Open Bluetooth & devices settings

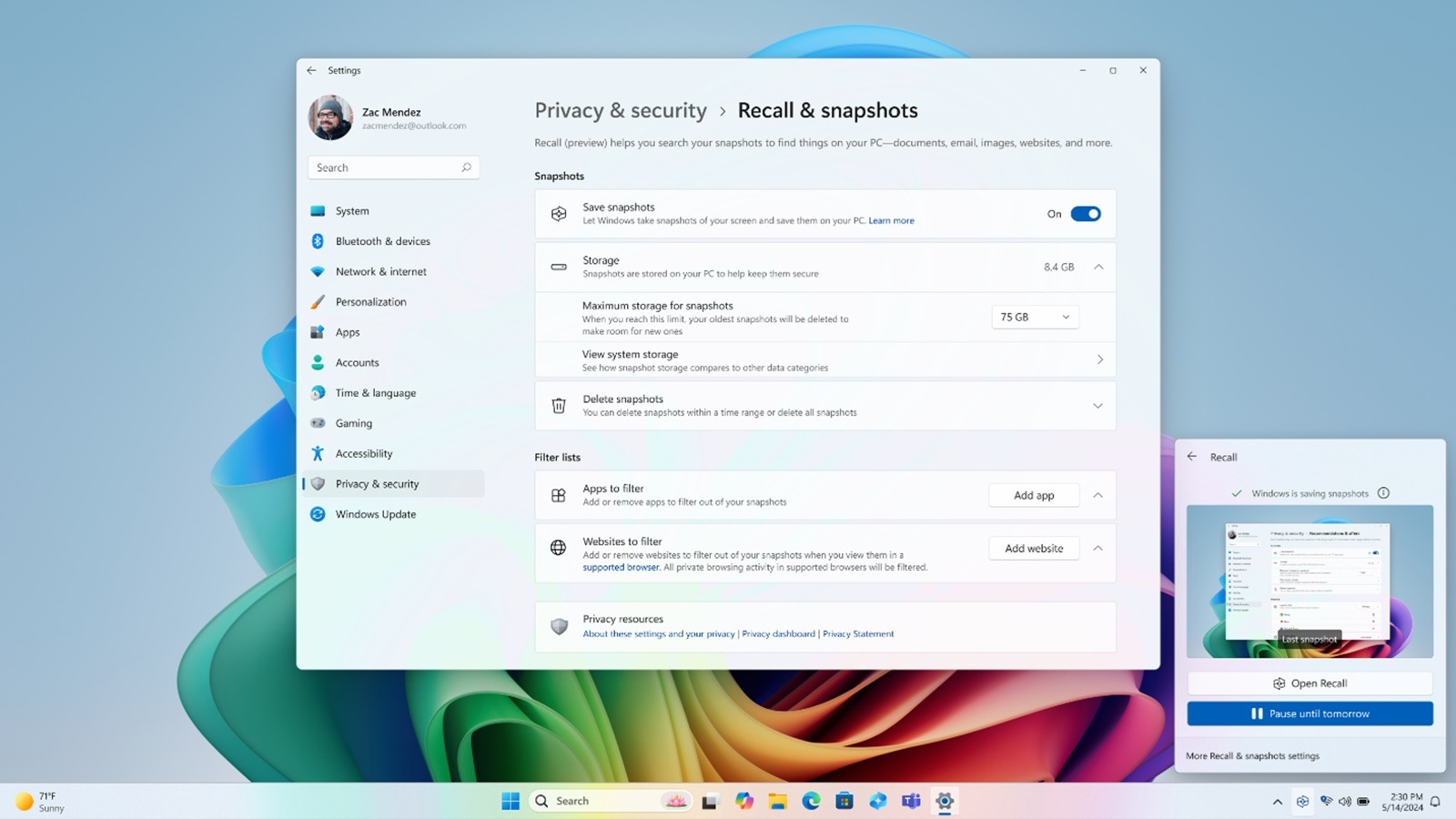(x=382, y=241)
